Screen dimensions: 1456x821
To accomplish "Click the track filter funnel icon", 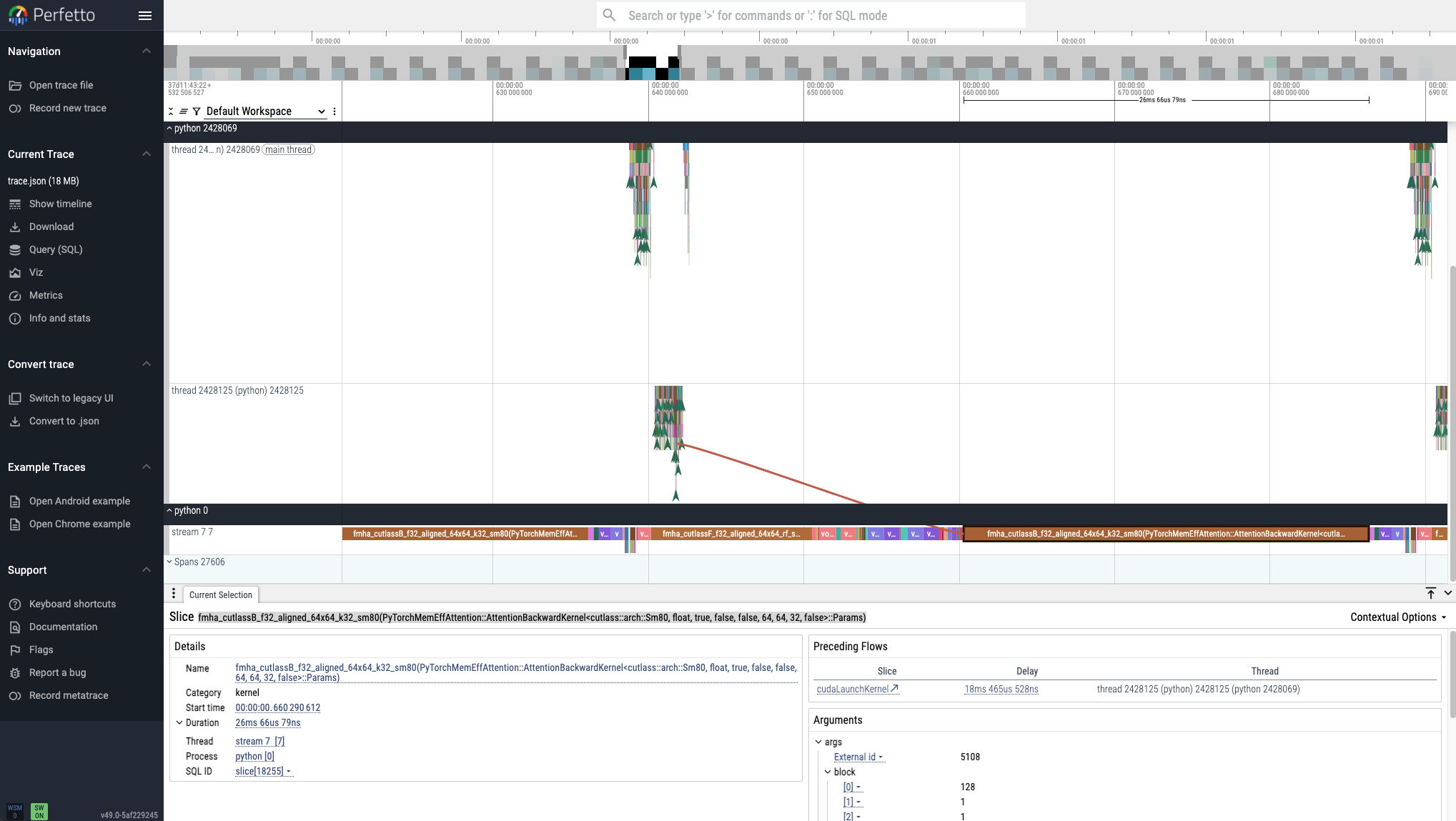I will click(x=197, y=111).
